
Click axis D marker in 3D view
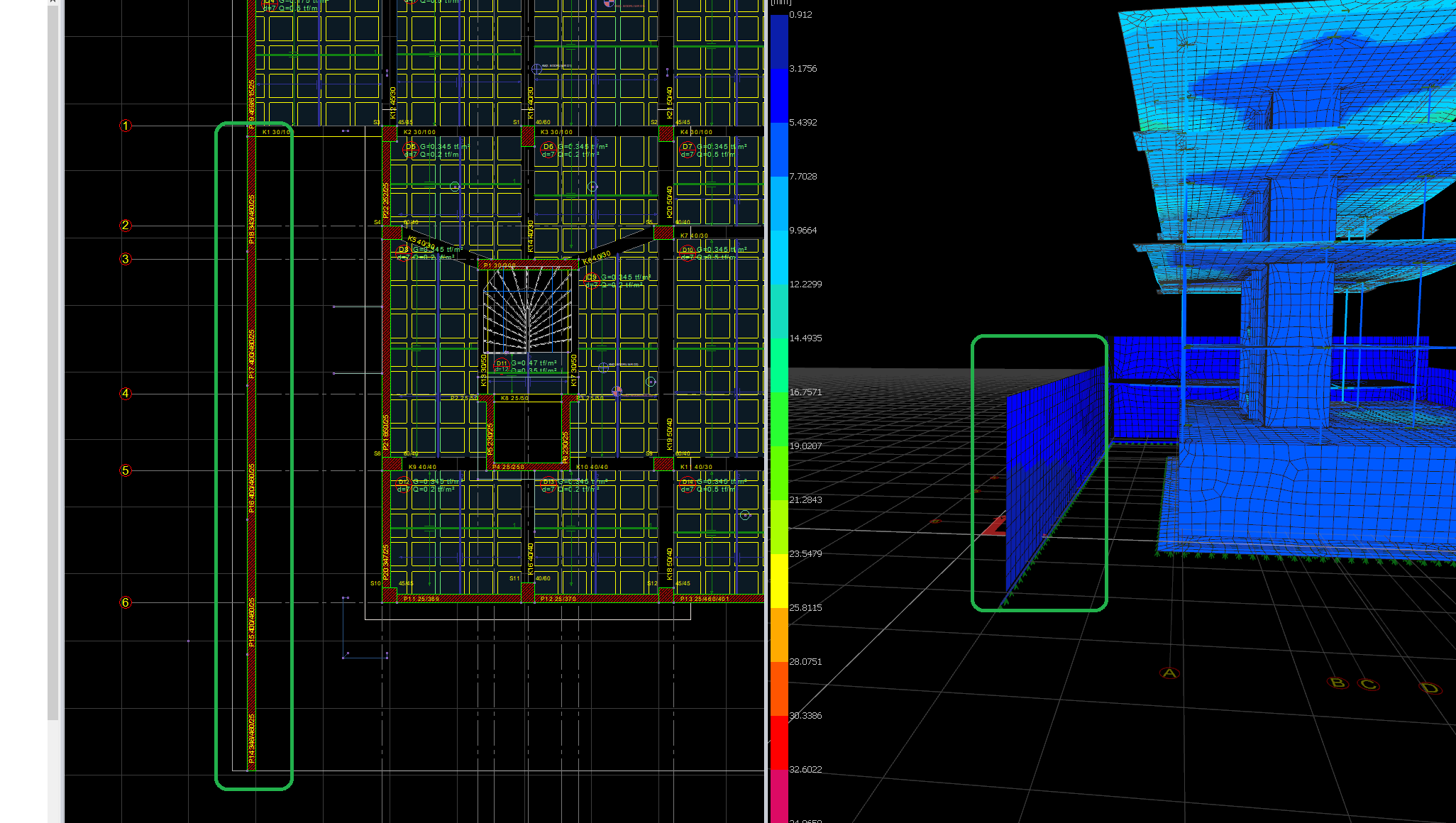[1429, 687]
